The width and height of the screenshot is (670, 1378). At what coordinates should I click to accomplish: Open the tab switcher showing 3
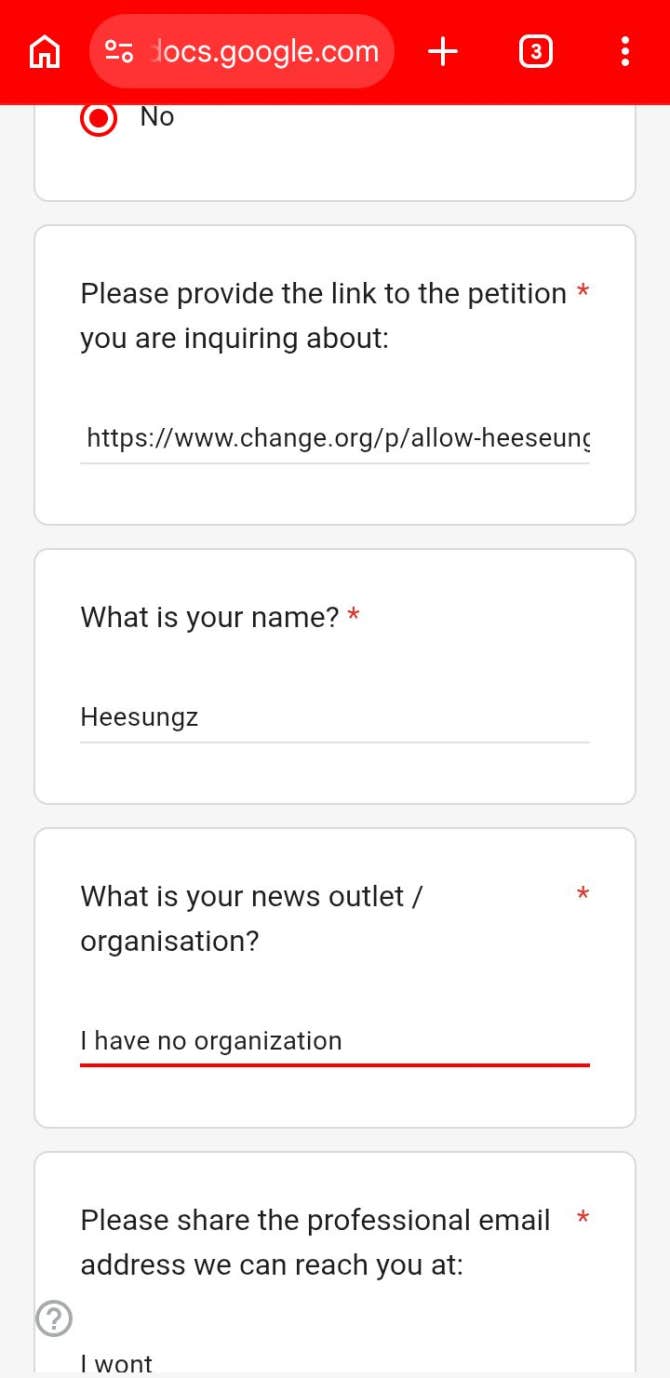click(536, 51)
